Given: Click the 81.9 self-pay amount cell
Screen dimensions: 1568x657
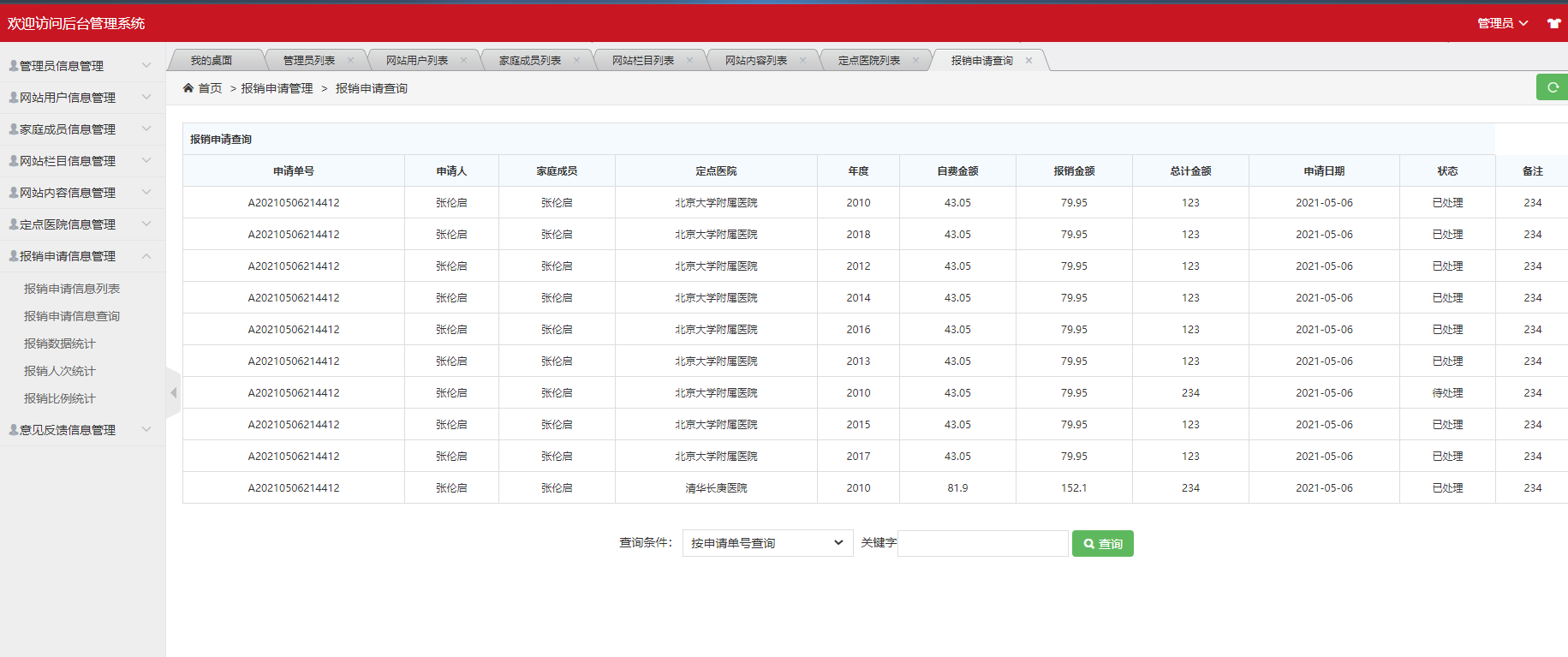Looking at the screenshot, I should [957, 487].
